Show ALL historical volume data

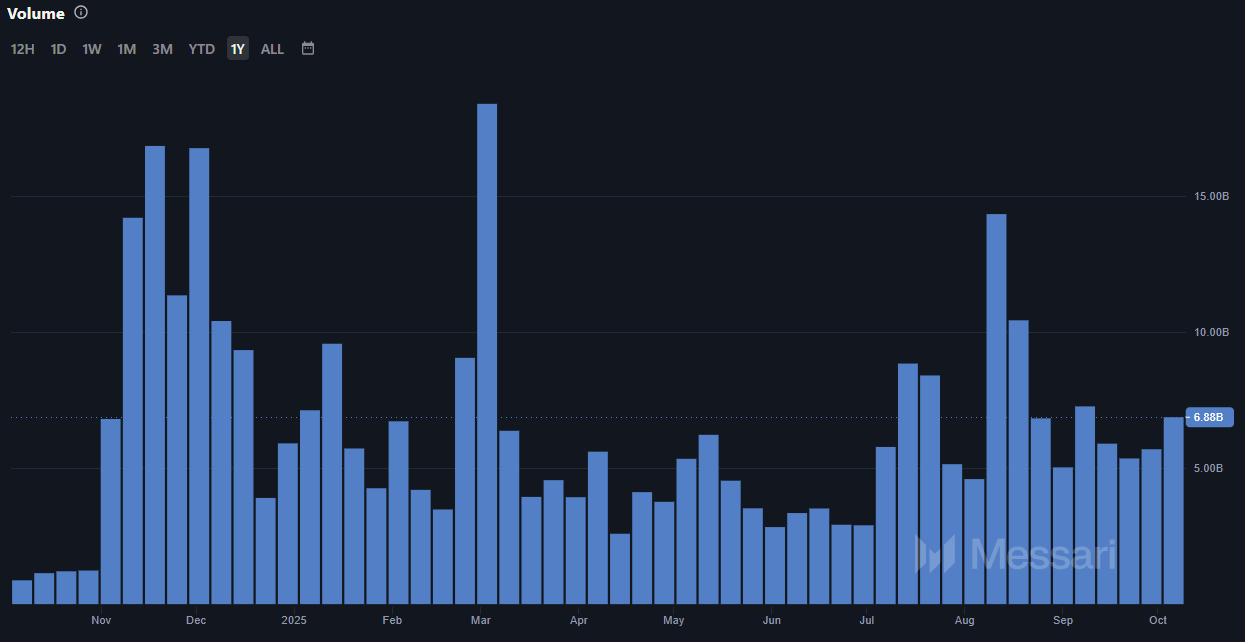[272, 49]
